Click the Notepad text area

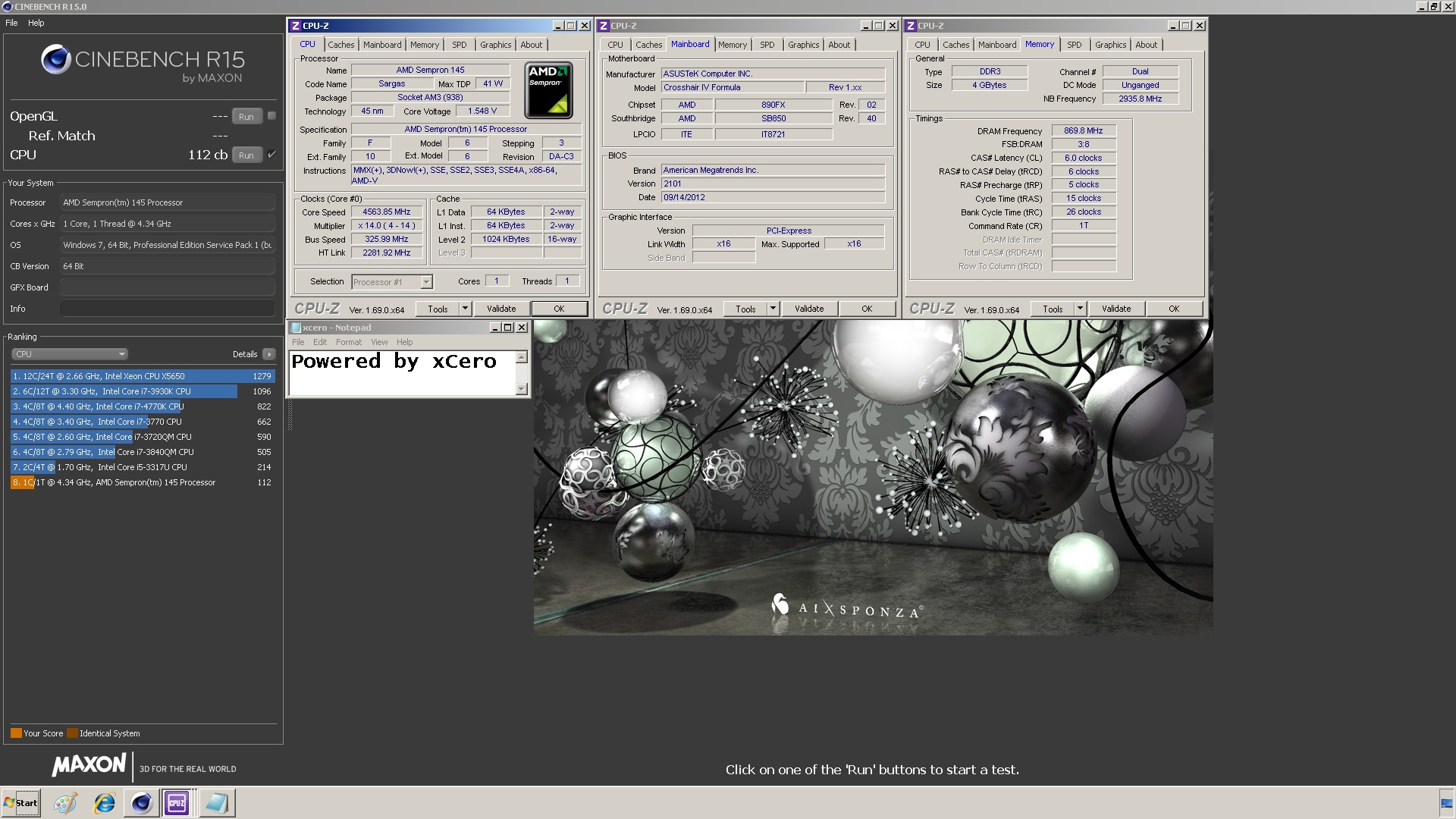(x=402, y=372)
